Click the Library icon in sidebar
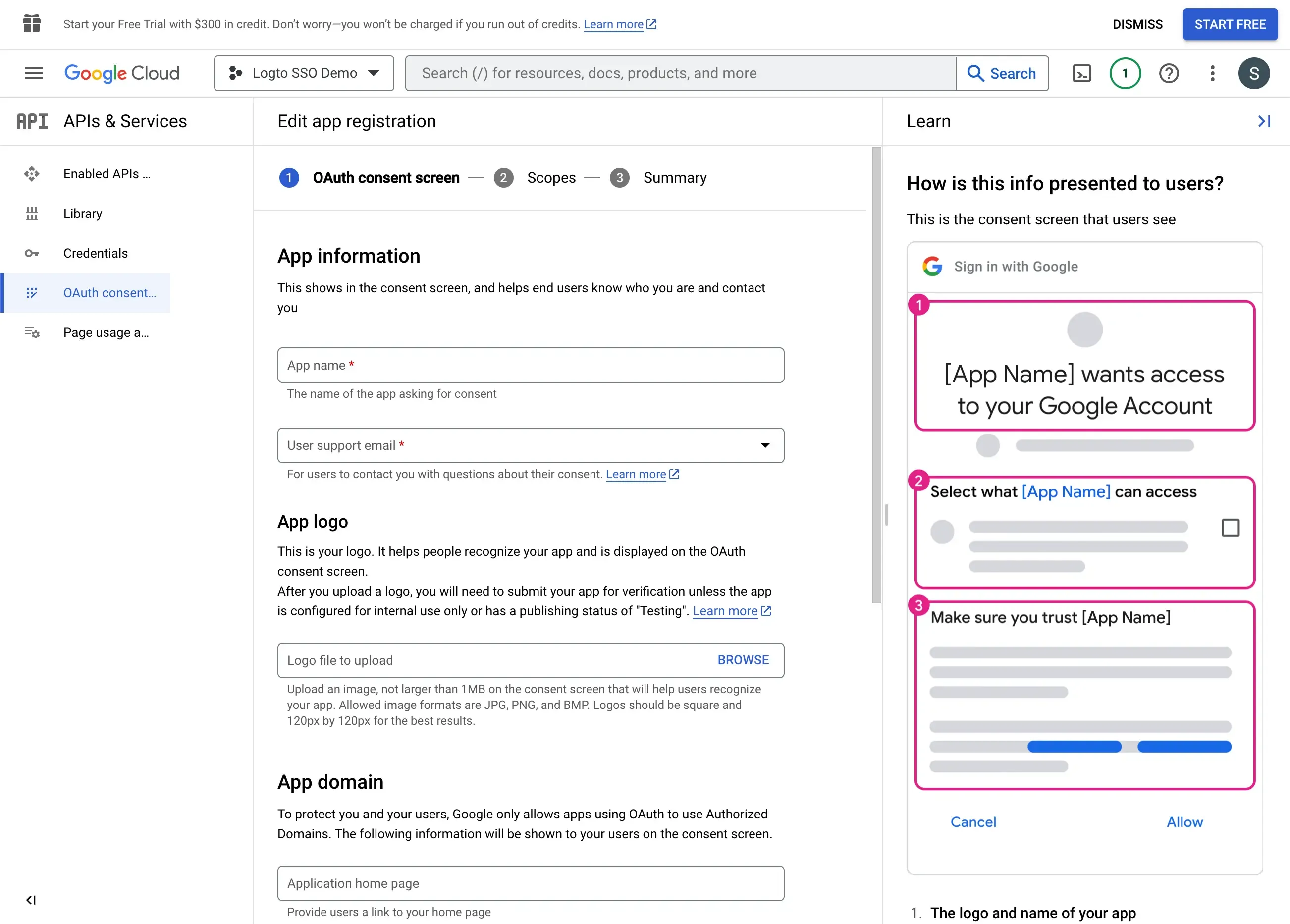 tap(32, 213)
